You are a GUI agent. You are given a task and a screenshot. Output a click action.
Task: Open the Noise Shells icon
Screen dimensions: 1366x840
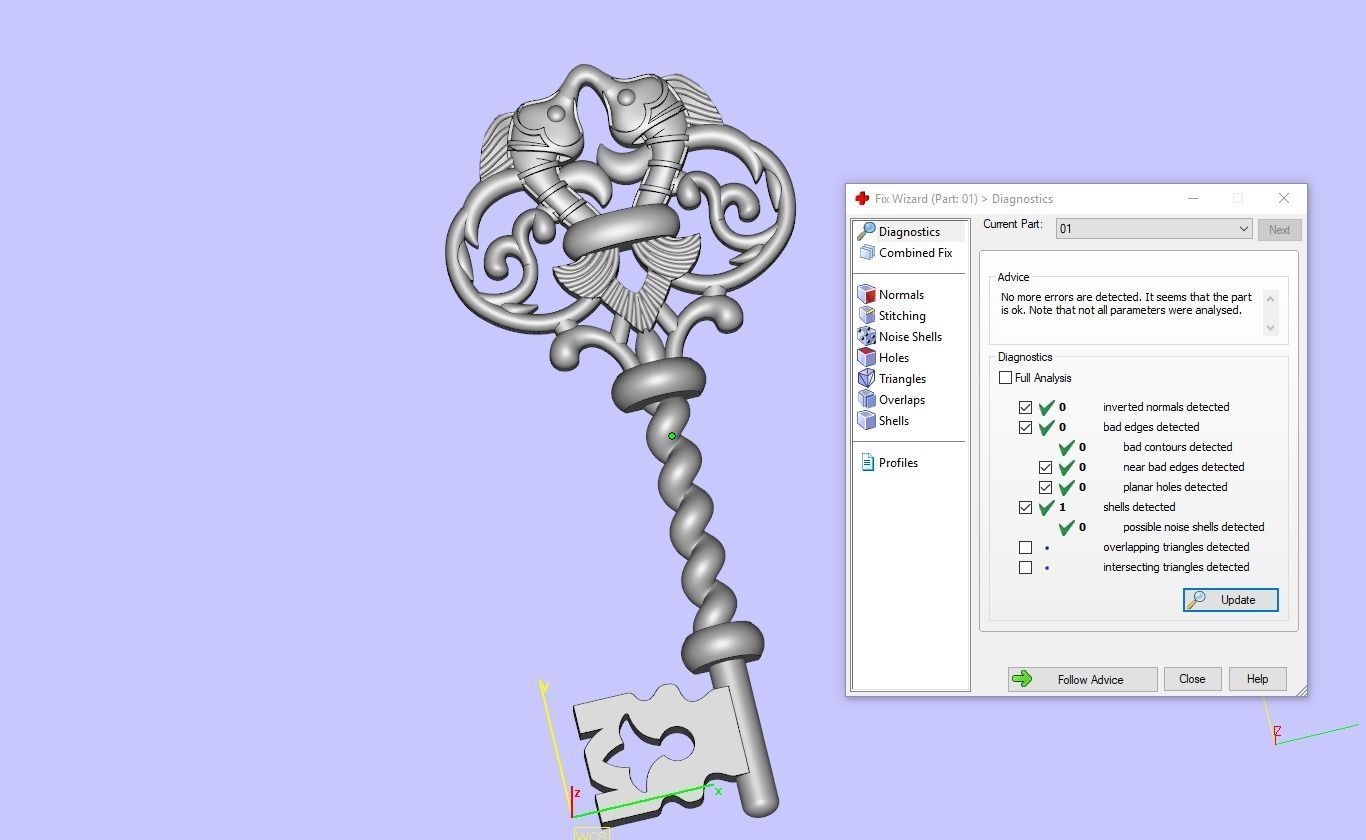coord(867,337)
